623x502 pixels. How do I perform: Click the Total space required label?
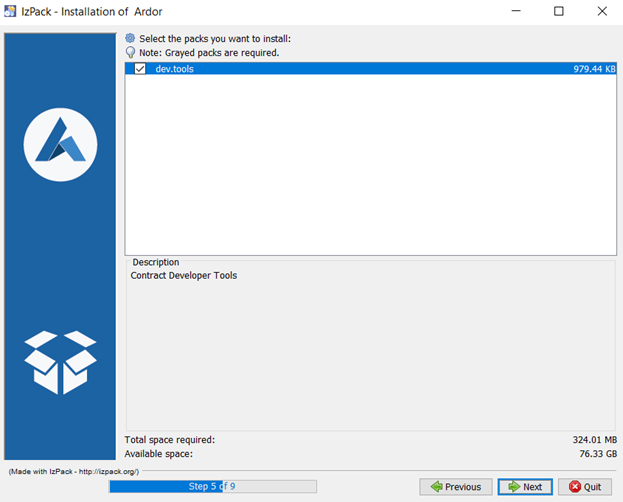coord(169,439)
